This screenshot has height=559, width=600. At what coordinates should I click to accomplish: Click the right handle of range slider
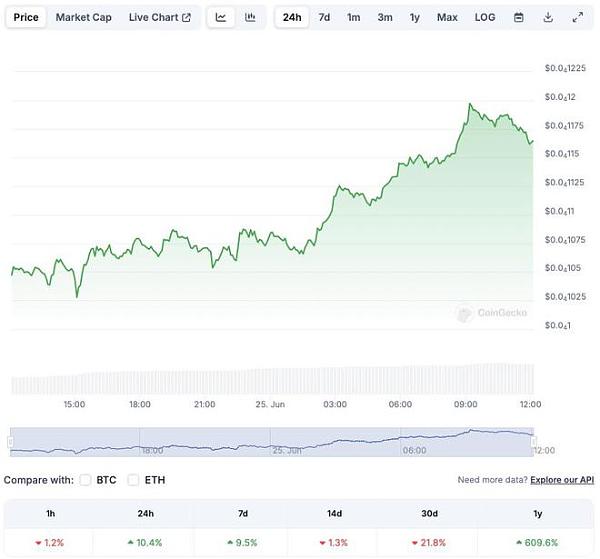coord(533,442)
